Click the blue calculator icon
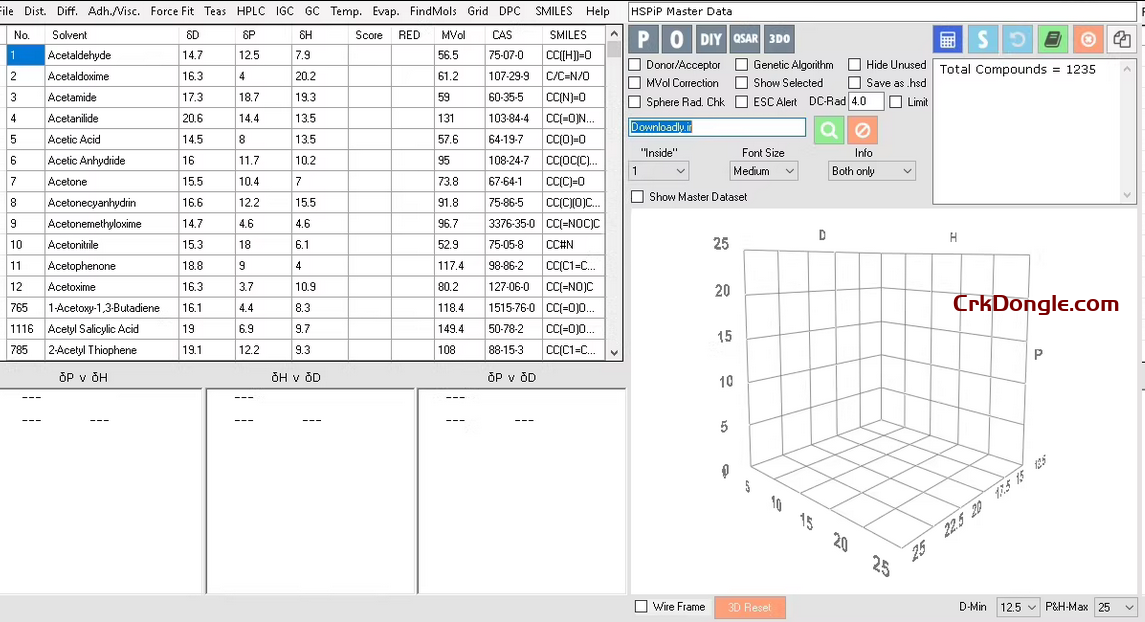Image resolution: width=1145 pixels, height=622 pixels. [x=947, y=39]
